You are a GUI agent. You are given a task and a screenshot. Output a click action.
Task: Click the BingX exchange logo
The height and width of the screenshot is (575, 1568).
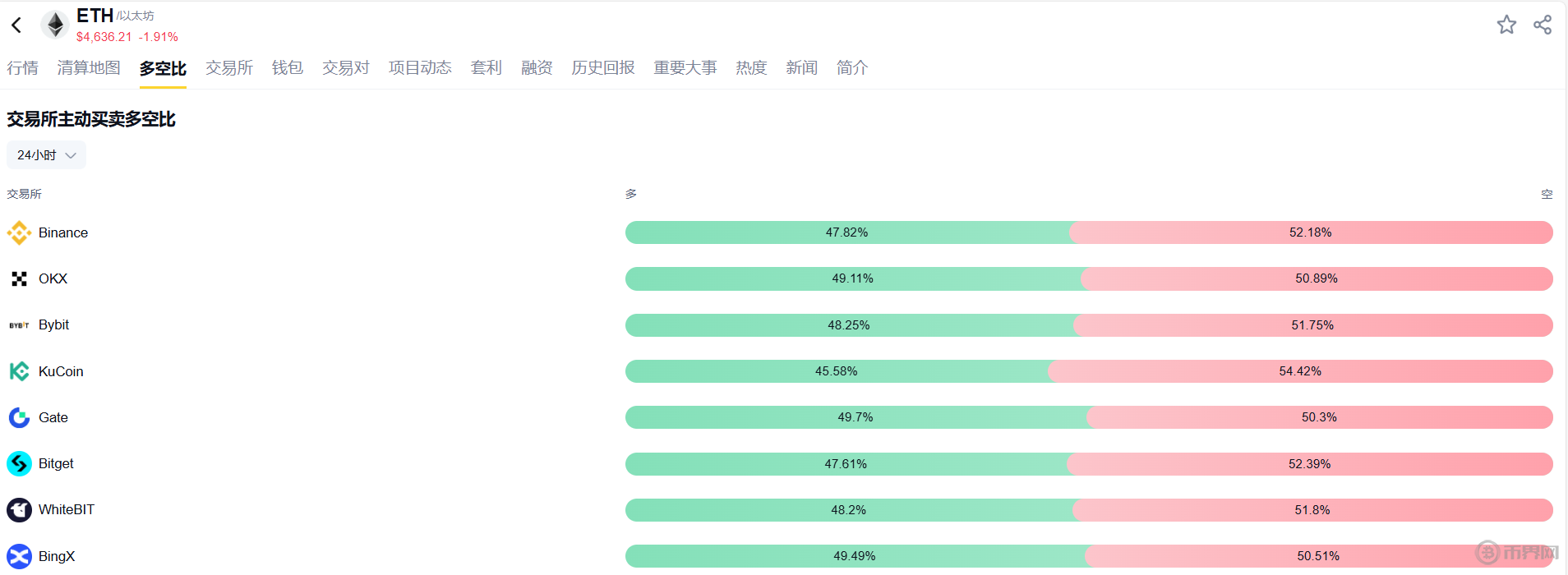point(19,556)
